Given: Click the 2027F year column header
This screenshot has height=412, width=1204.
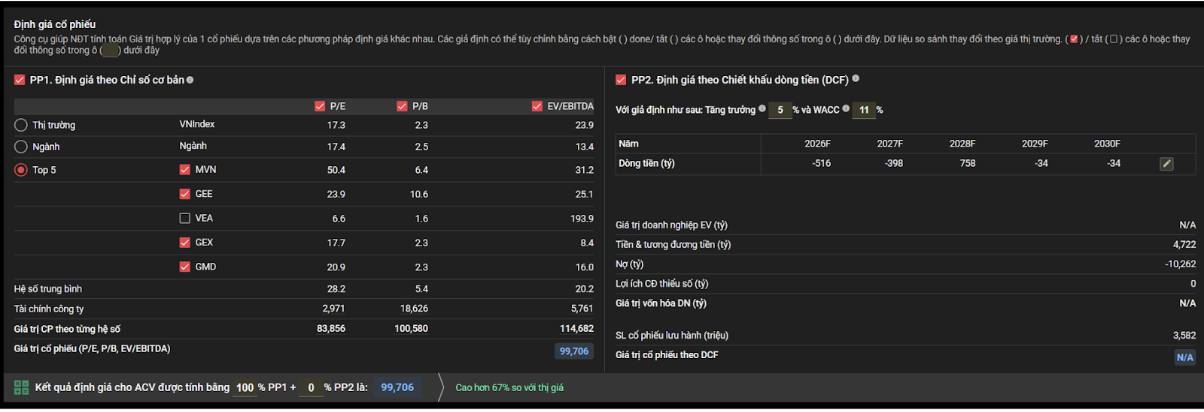Looking at the screenshot, I should coord(890,144).
